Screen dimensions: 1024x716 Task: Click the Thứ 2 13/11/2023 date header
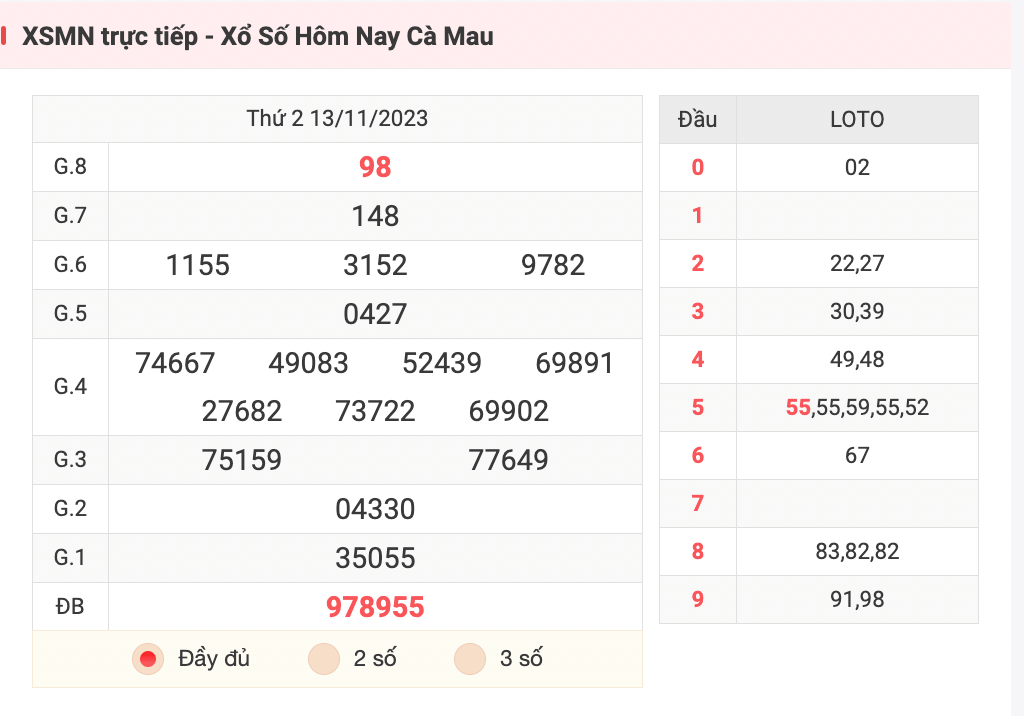click(x=337, y=119)
